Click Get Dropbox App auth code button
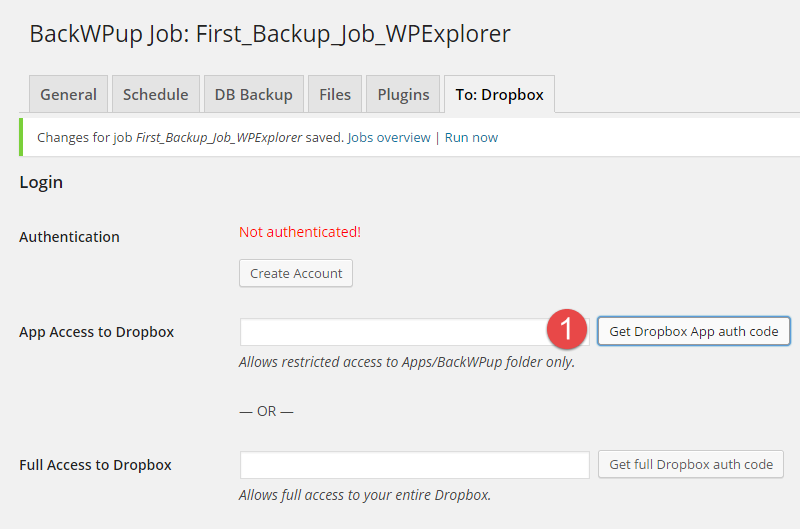The image size is (800, 529). (694, 332)
